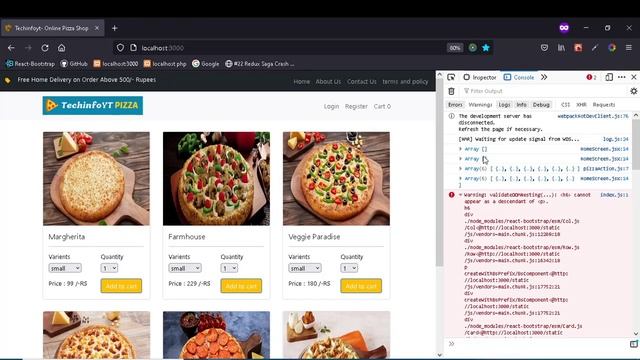Reload the page with the refresh icon
The image size is (640, 360).
point(45,48)
